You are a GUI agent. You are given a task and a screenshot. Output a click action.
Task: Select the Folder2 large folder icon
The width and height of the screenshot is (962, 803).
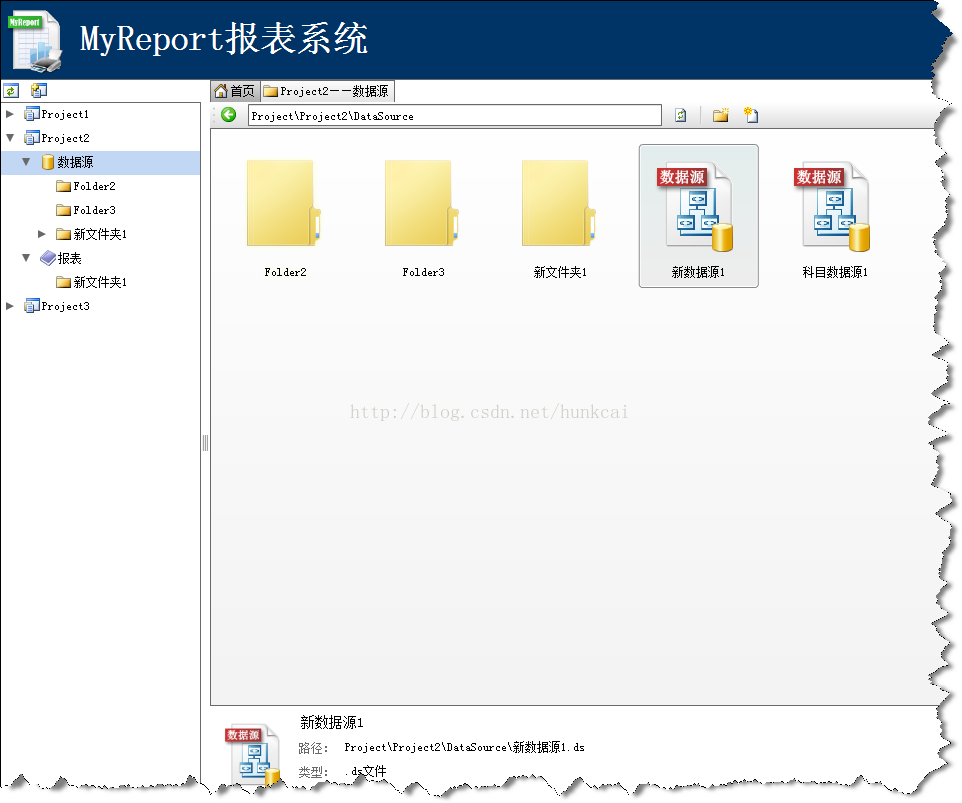[x=284, y=204]
